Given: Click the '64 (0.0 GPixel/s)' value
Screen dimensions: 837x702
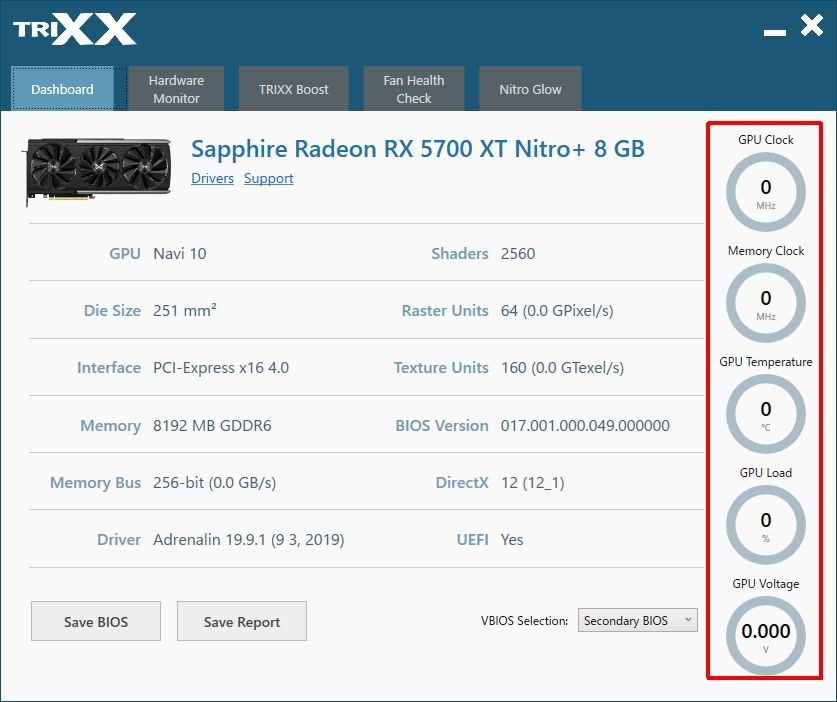Looking at the screenshot, I should point(557,311).
